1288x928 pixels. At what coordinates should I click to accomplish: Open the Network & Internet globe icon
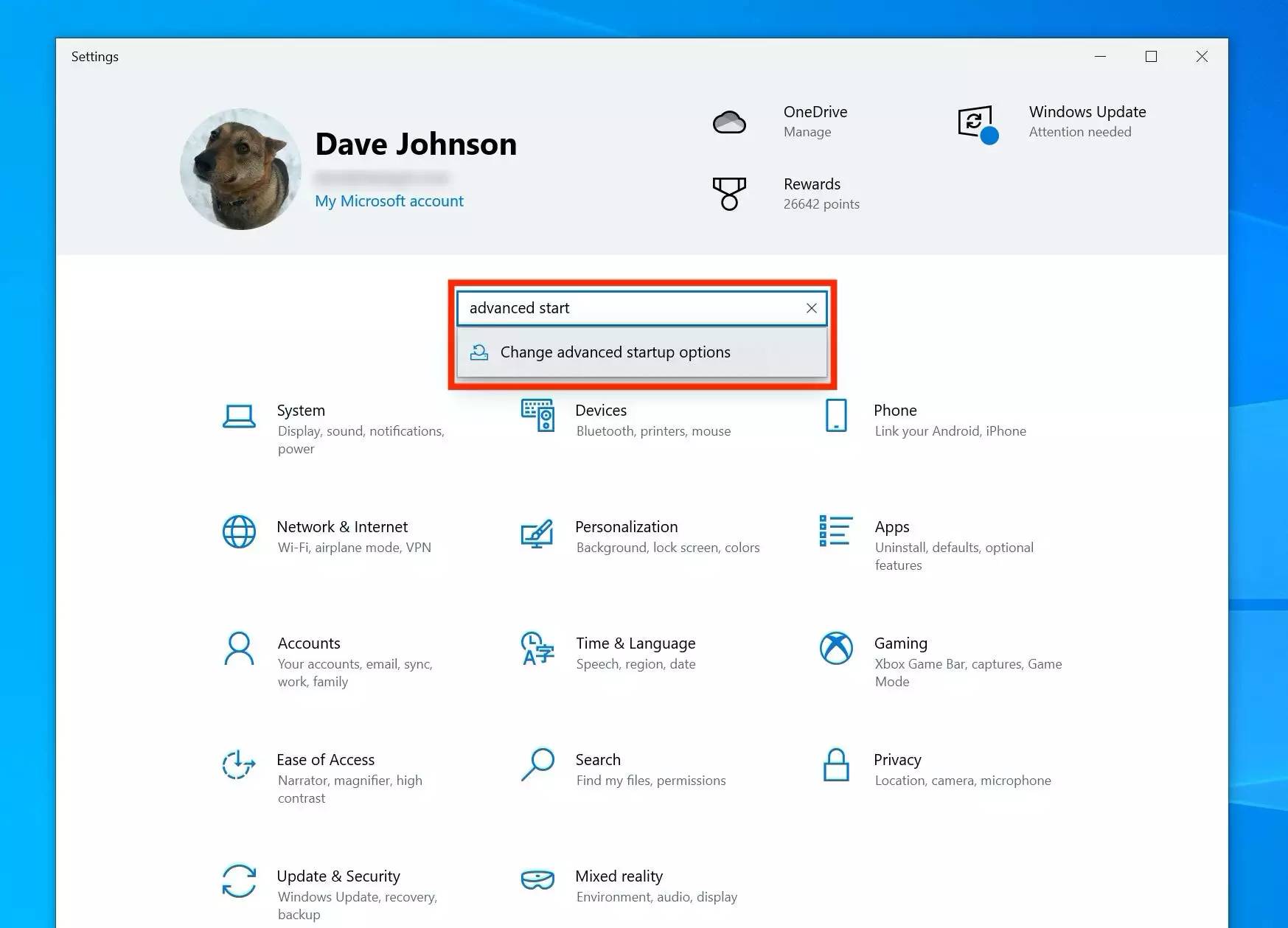tap(239, 532)
